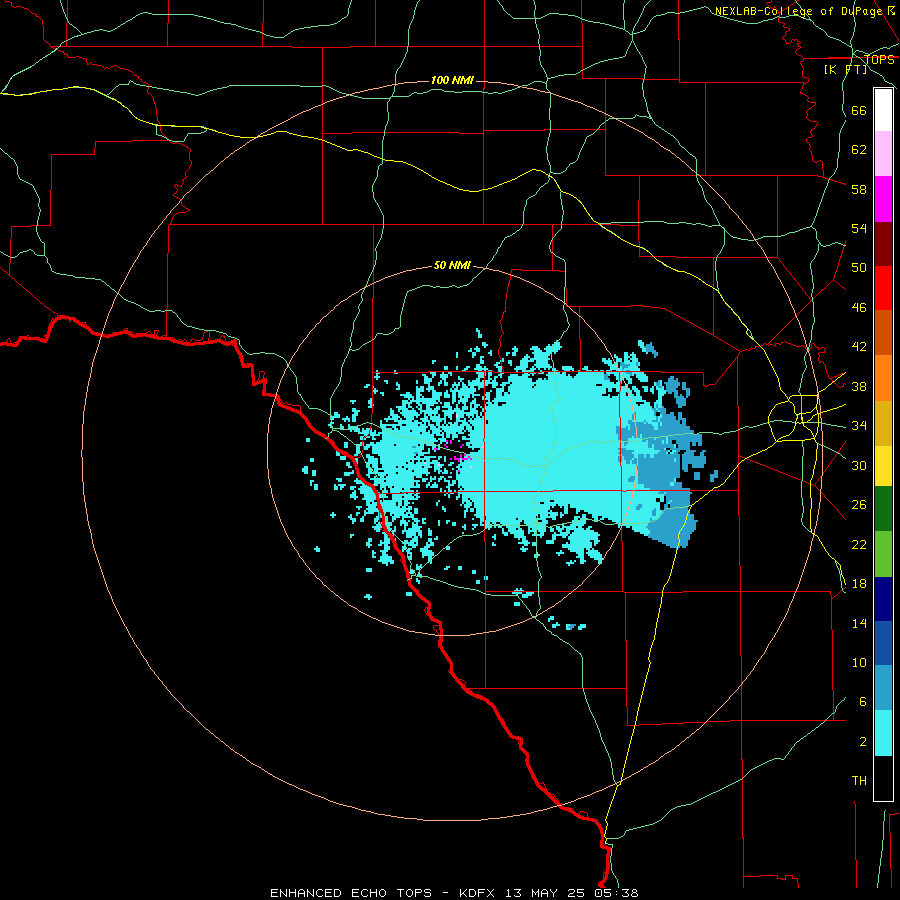The height and width of the screenshot is (900, 900).
Task: Click the mustard gold legend swatch
Action: (x=883, y=423)
